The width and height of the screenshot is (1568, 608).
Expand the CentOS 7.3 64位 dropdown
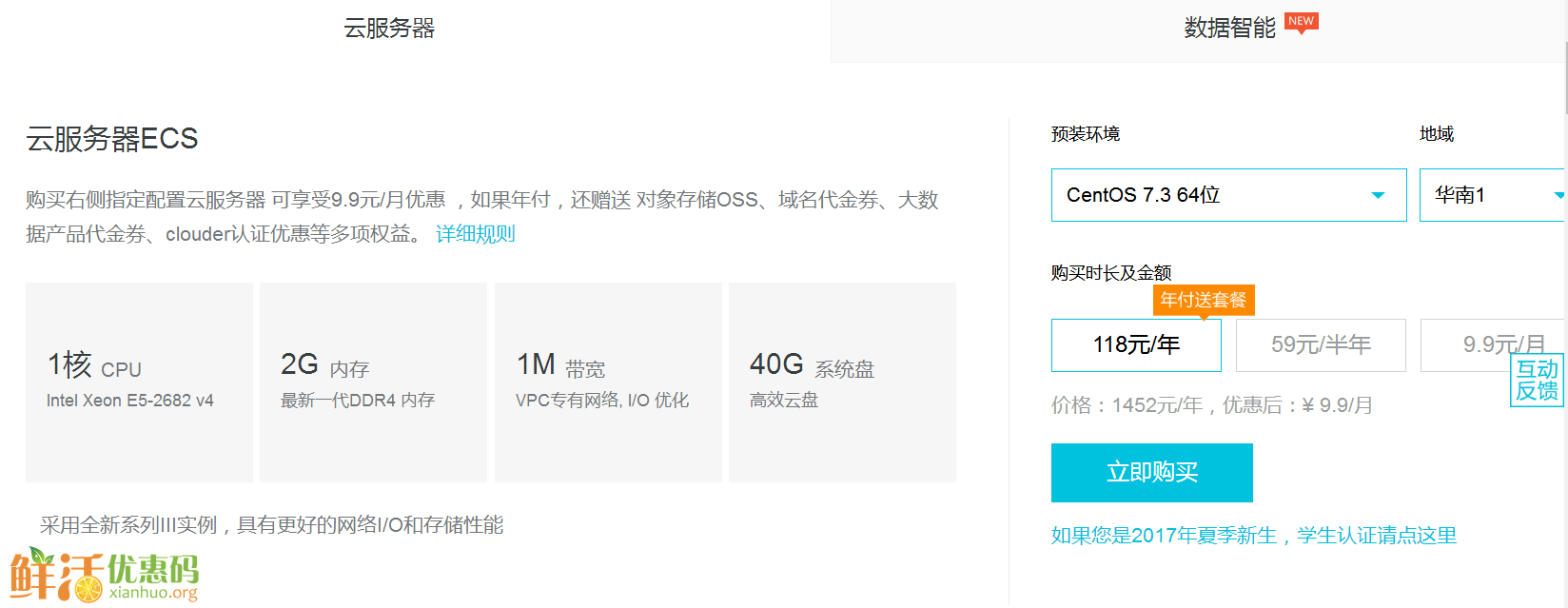tap(1228, 195)
